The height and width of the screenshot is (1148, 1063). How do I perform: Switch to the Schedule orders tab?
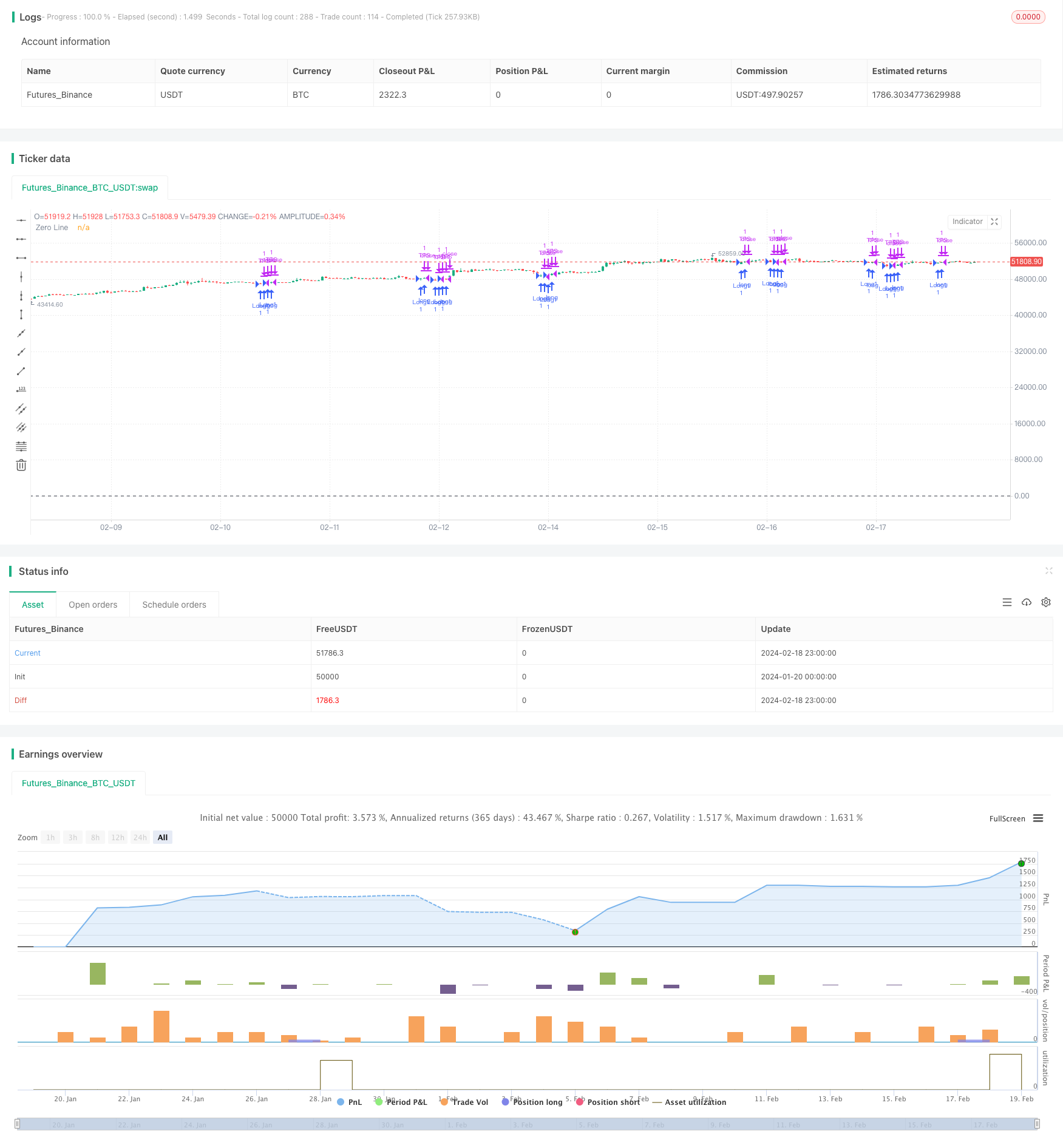pyautogui.click(x=174, y=605)
